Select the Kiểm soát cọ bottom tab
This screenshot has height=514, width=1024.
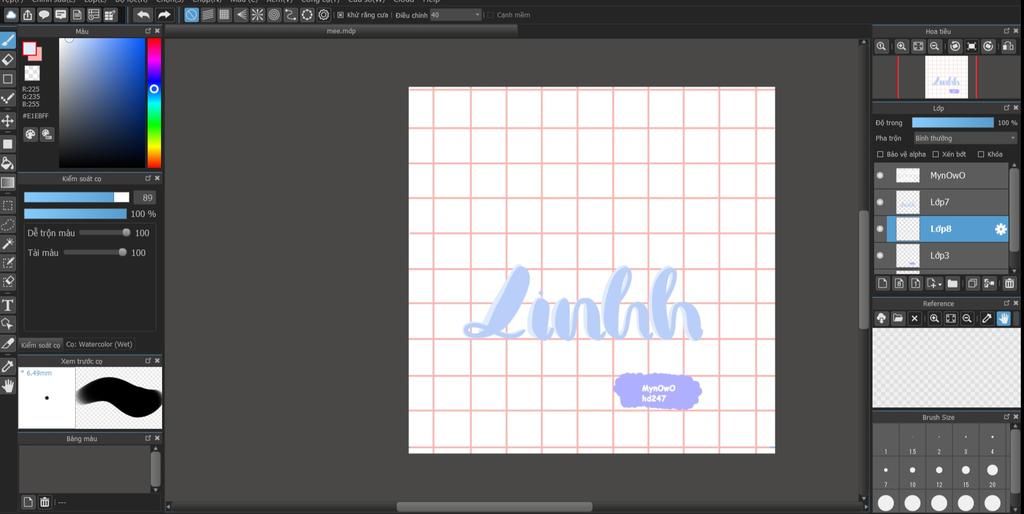tap(40, 344)
